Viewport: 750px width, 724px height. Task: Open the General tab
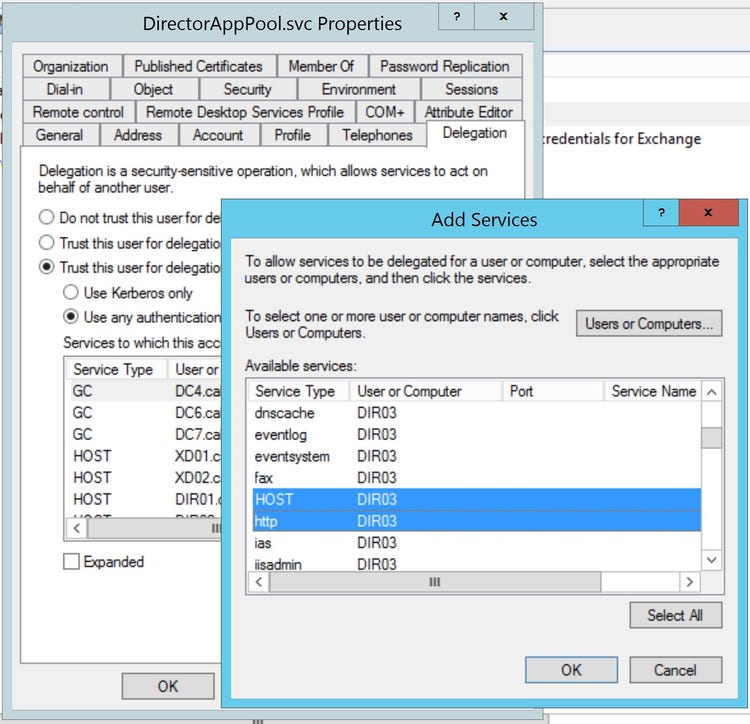coord(59,135)
